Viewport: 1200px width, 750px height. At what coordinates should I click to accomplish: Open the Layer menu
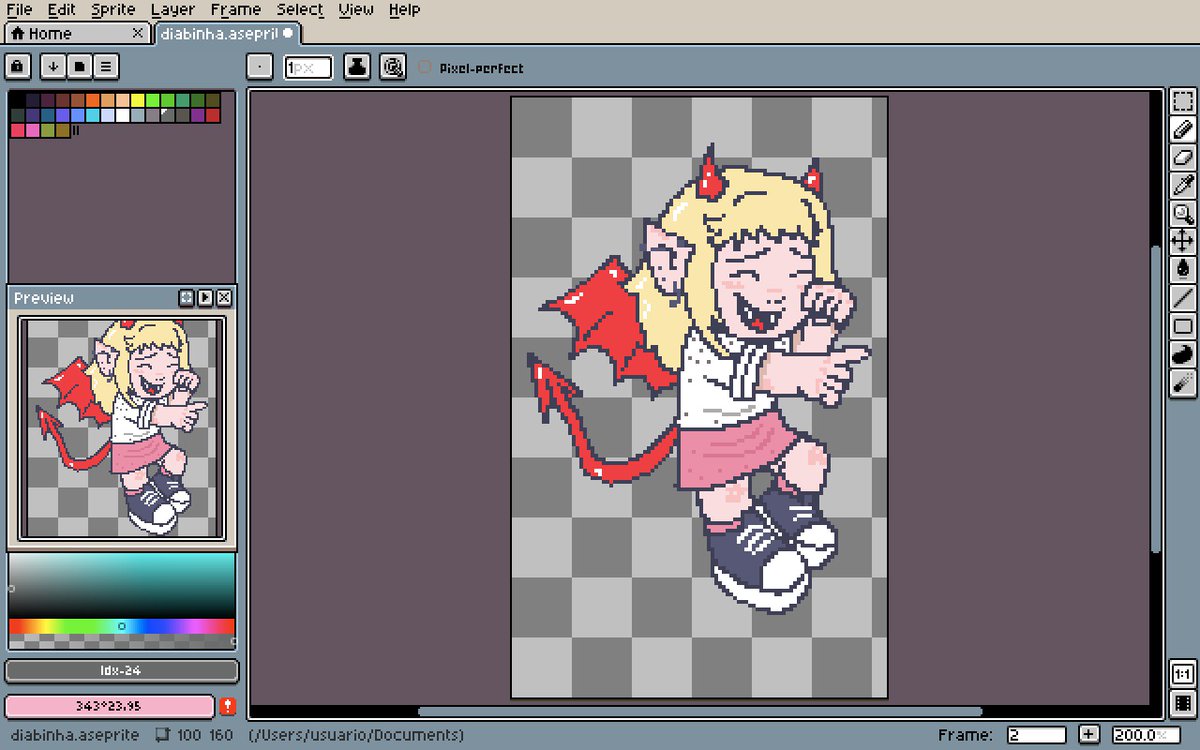173,10
